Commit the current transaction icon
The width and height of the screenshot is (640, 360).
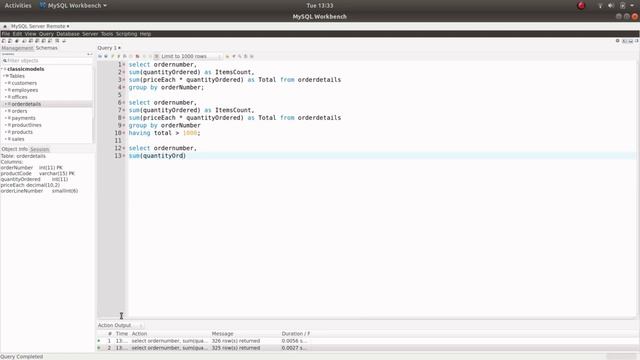pos(144,56)
